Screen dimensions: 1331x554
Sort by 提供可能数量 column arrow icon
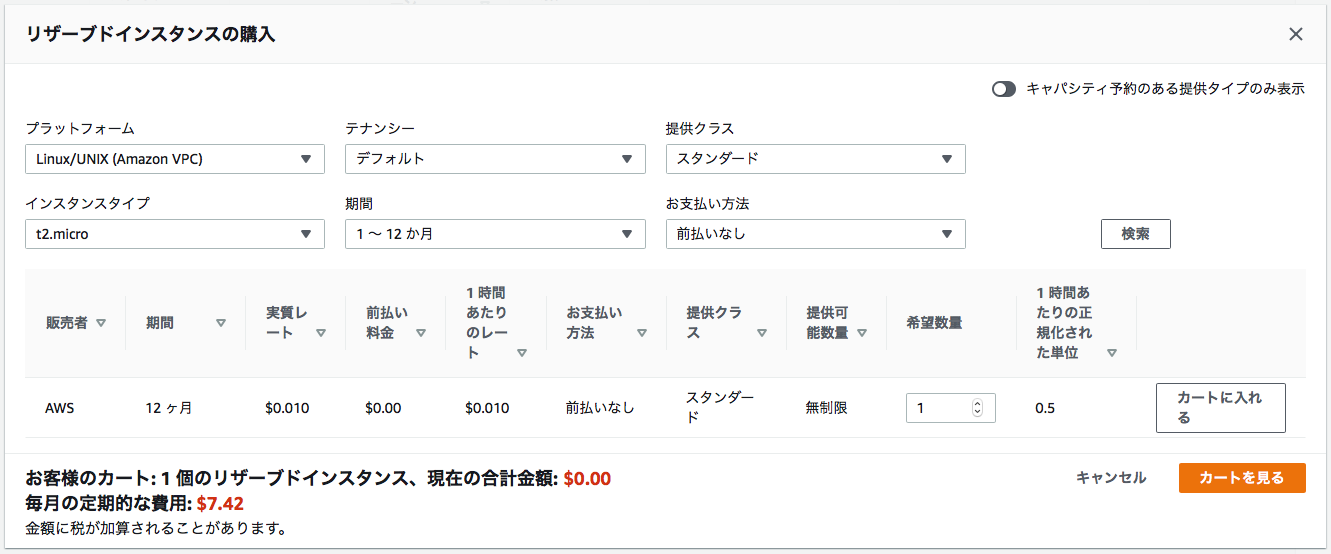(862, 333)
